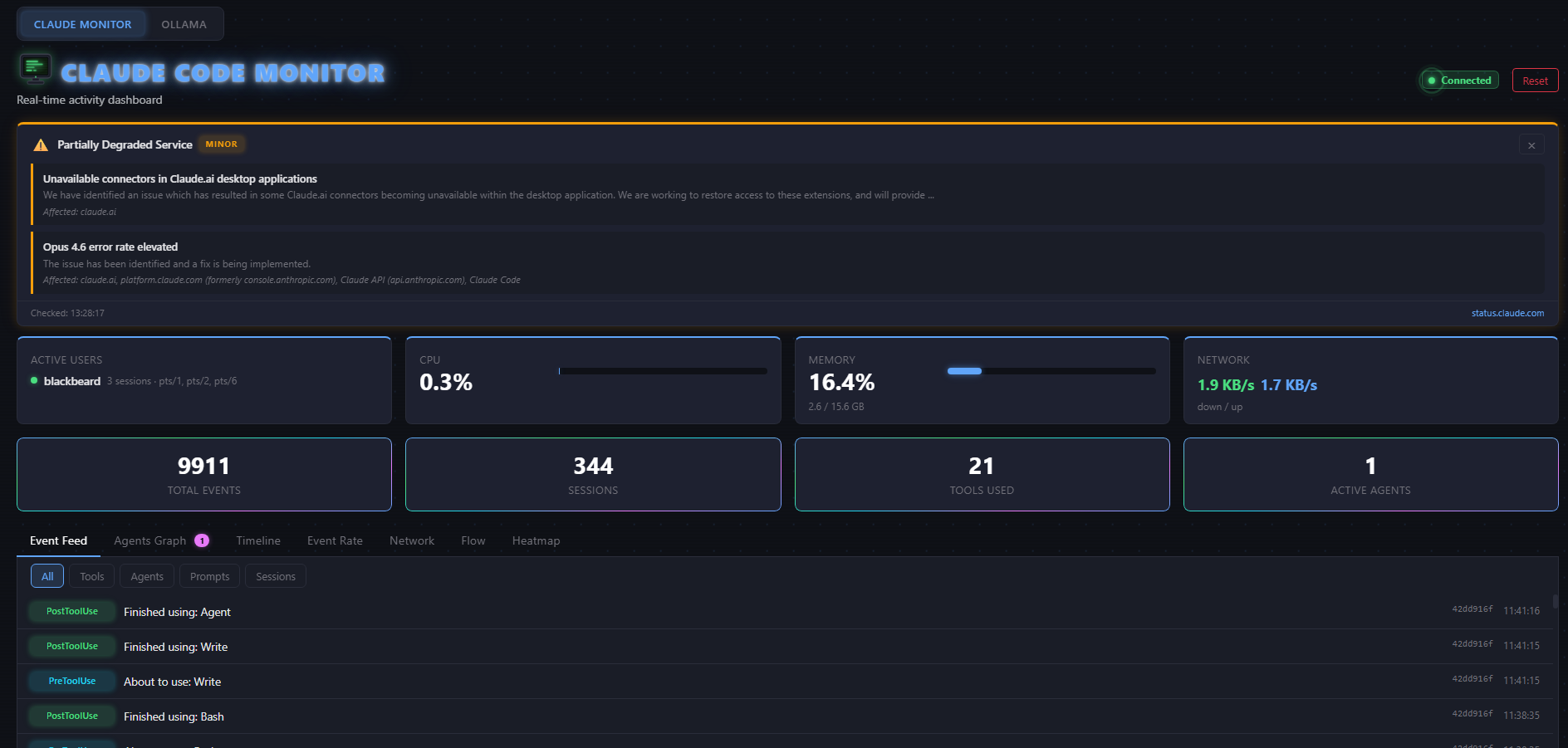Filter the event feed by Sessions
The image size is (1568, 748).
(x=276, y=576)
